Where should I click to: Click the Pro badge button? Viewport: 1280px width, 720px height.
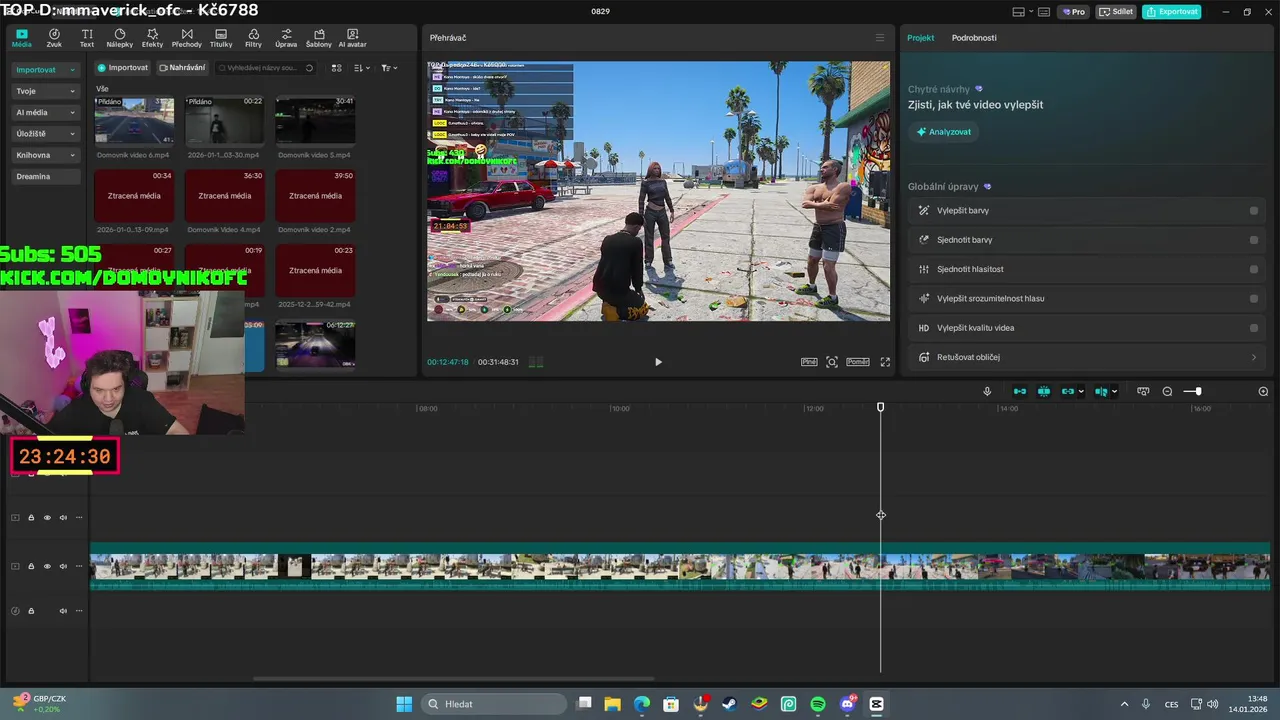pos(1074,12)
